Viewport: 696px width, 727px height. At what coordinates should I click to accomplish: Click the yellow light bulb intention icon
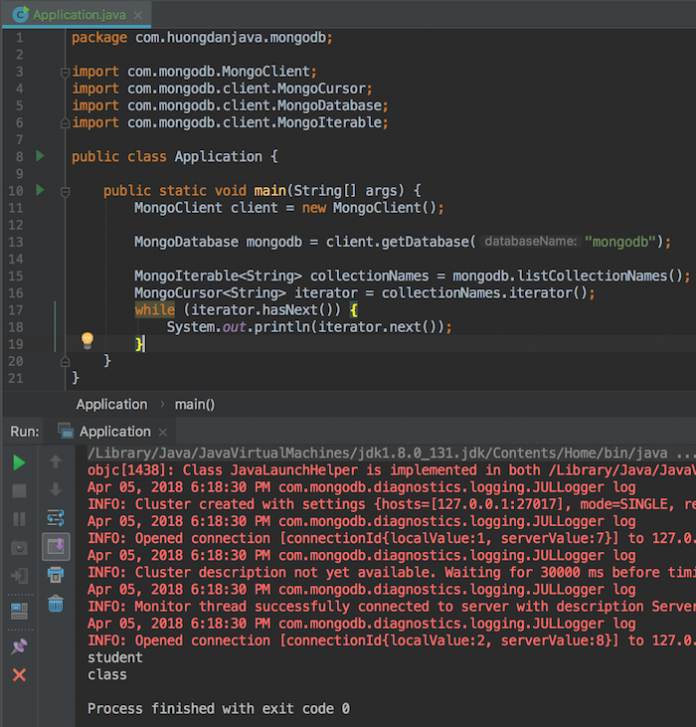click(87, 340)
